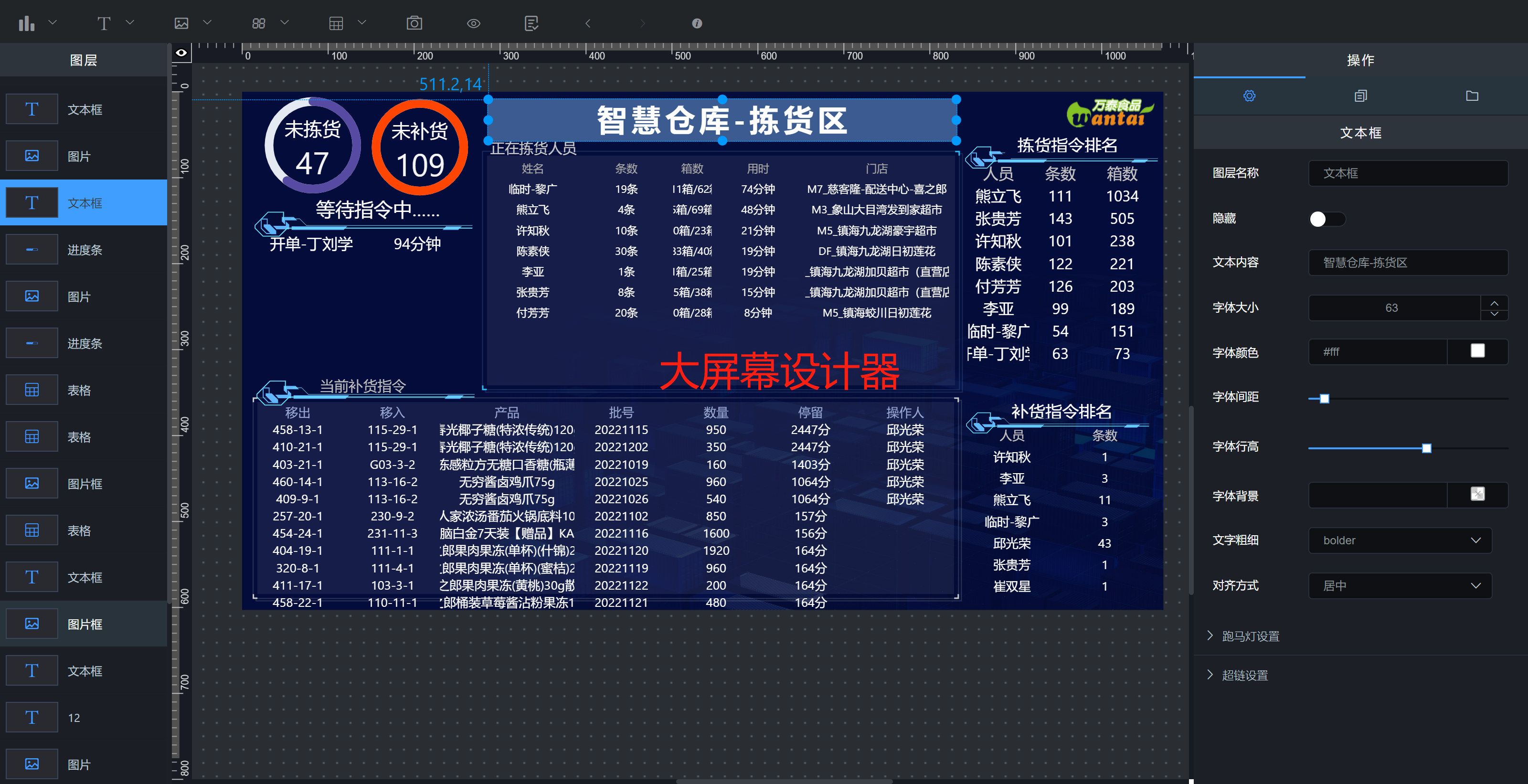The width and height of the screenshot is (1528, 784).
Task: Open the copy layers tab in 操作 panel
Action: 1361,96
